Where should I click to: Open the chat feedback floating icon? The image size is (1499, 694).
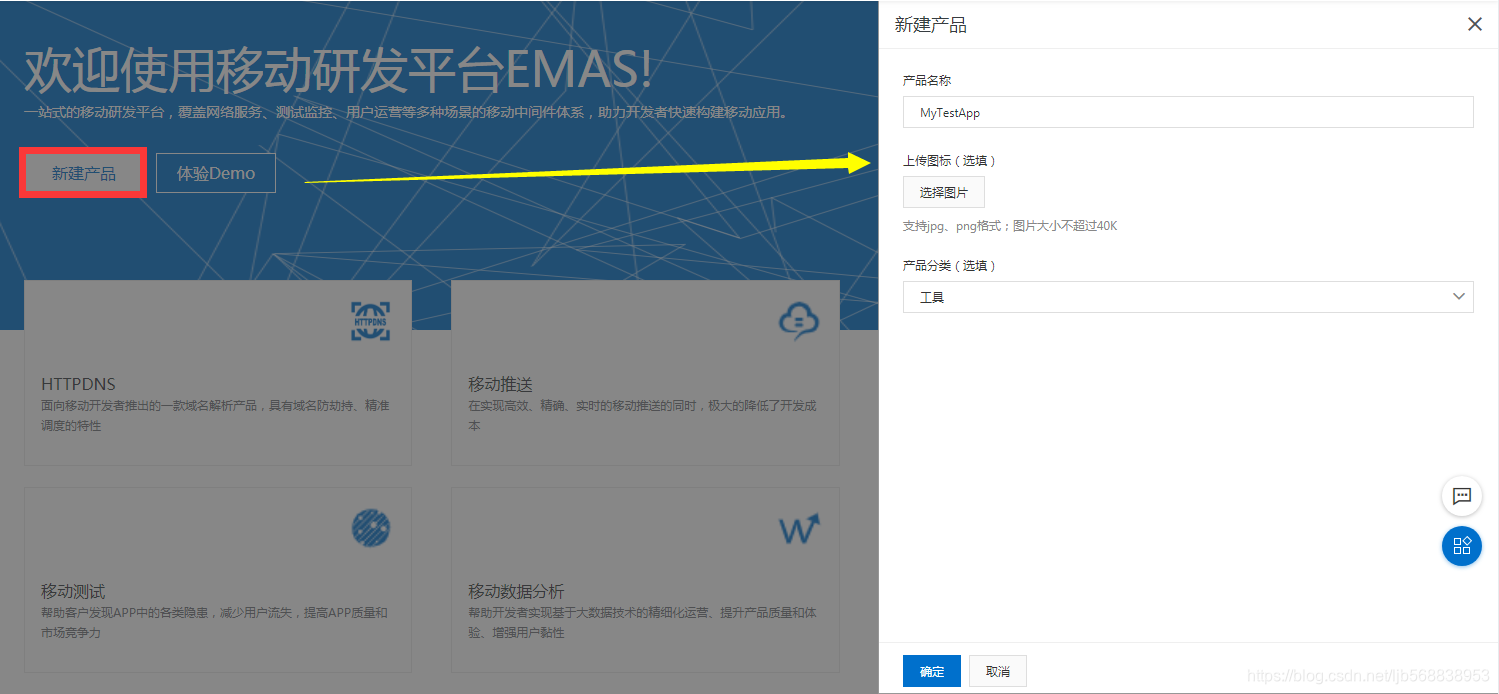[1462, 495]
